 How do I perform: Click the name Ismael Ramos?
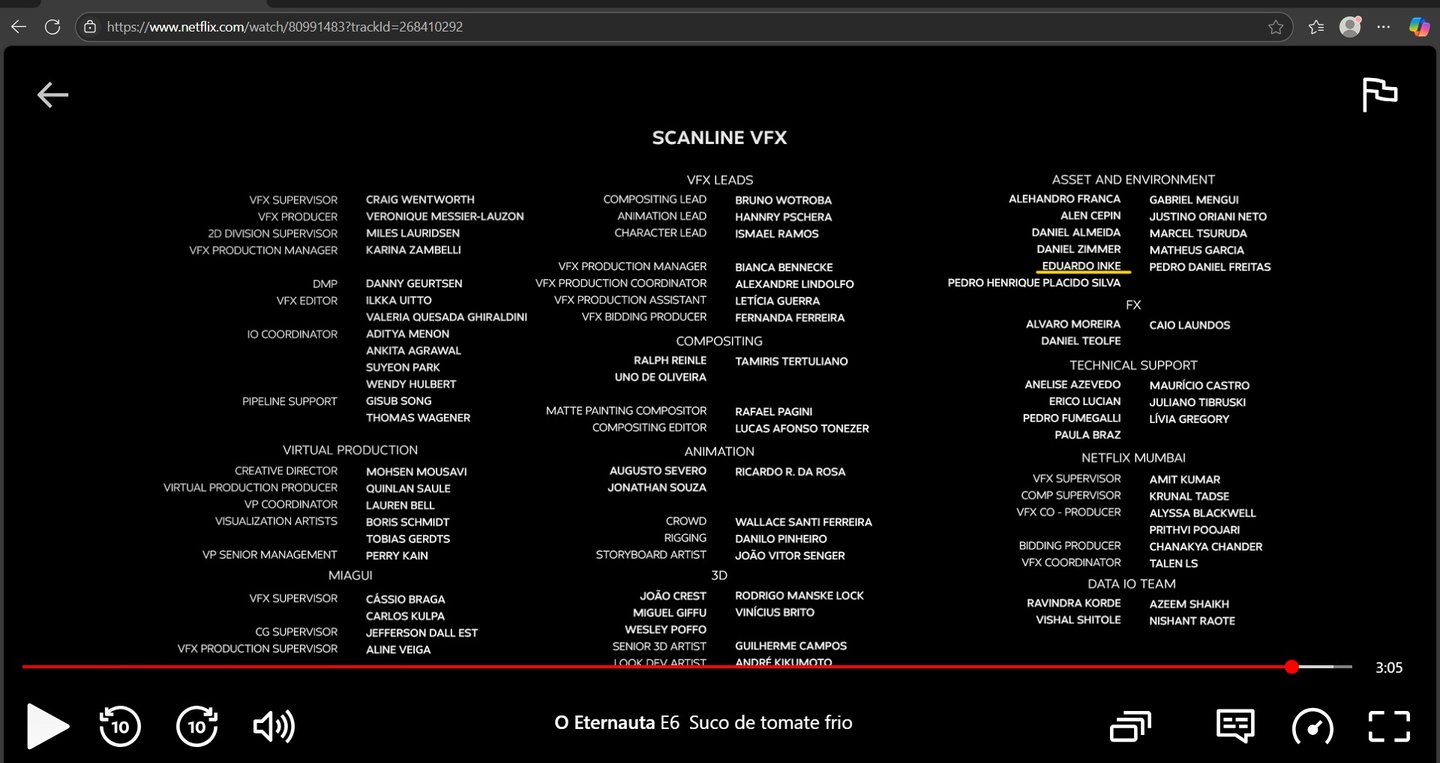(777, 234)
